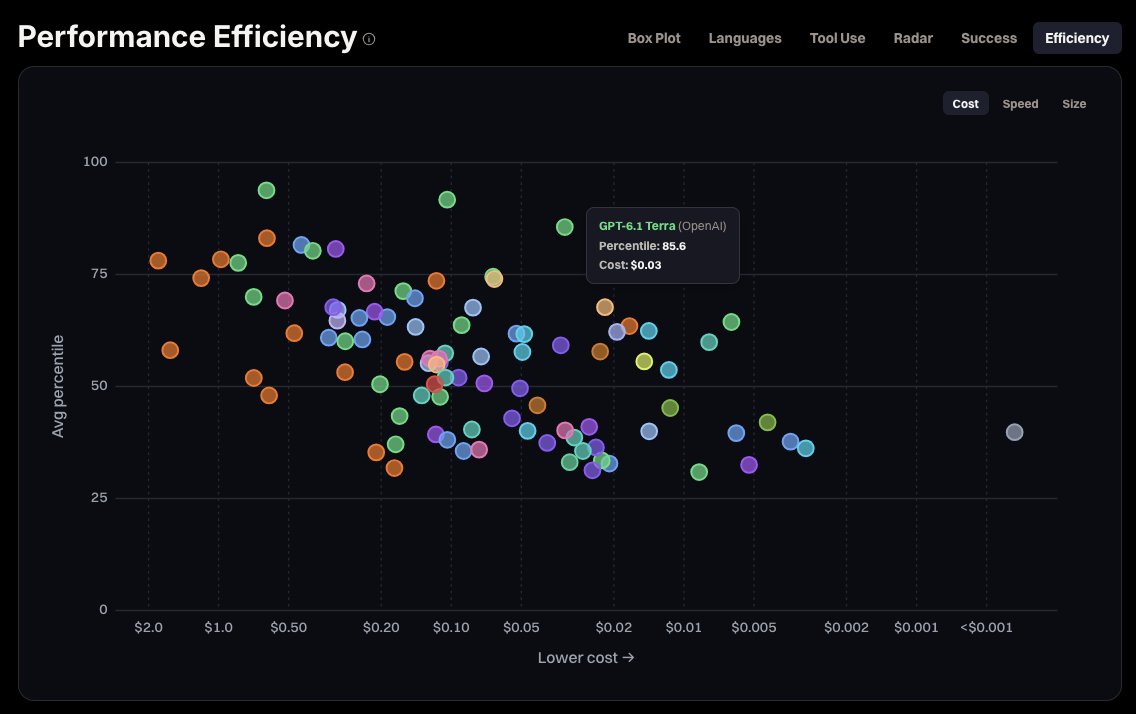Image resolution: width=1136 pixels, height=714 pixels.
Task: Toggle the chart metric to Cost
Action: (x=965, y=104)
